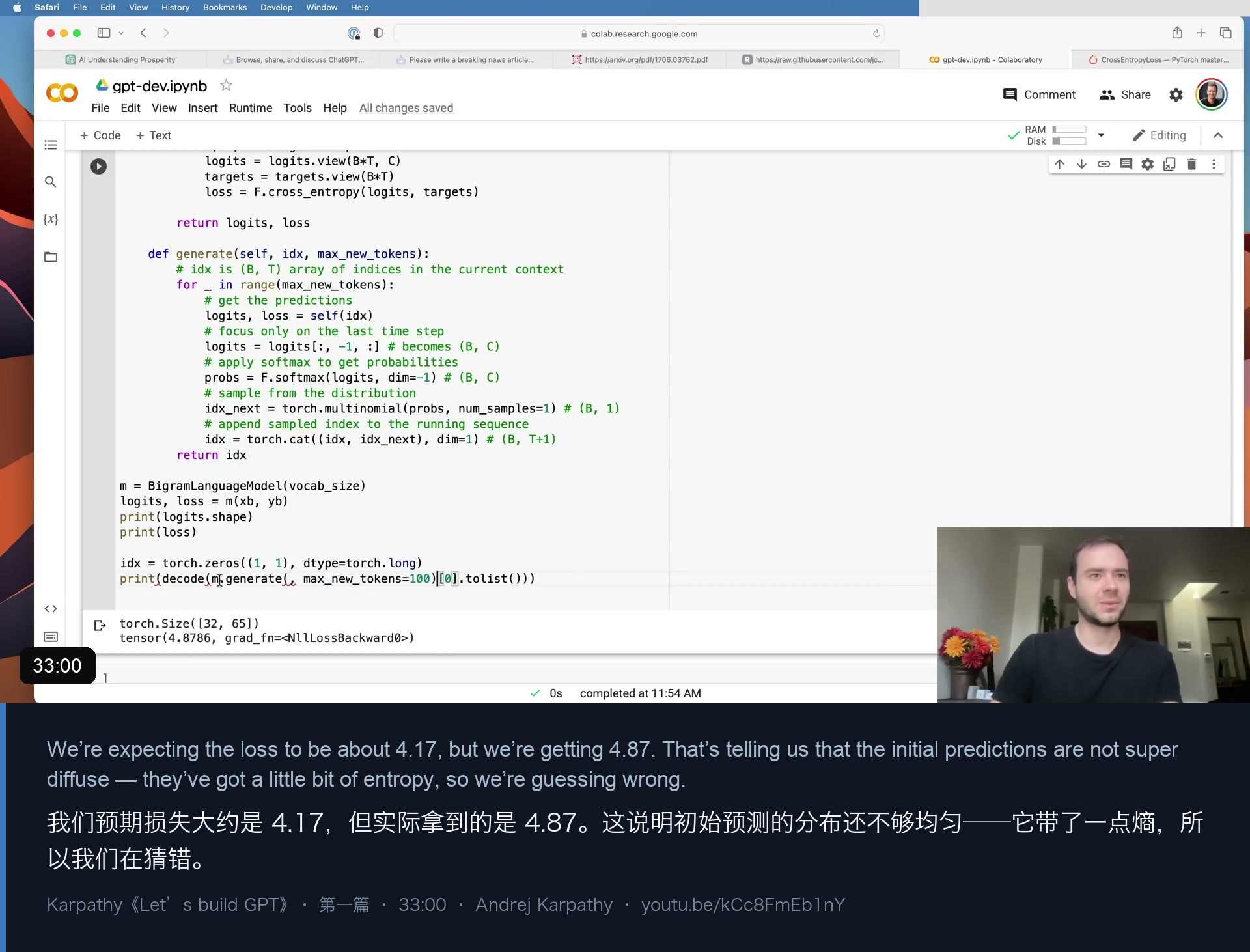Switch to CrossEntropyLoss PyTorch tab
1250x952 pixels.
point(1158,59)
